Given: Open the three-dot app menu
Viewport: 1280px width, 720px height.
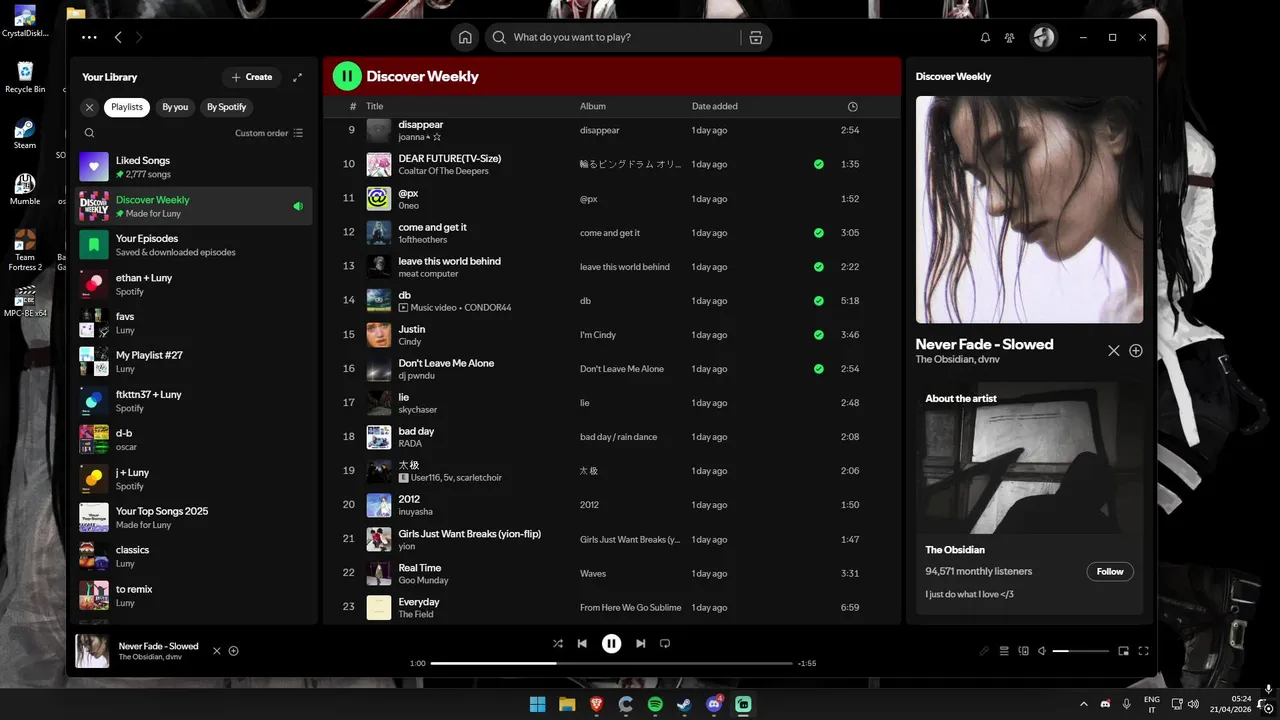Looking at the screenshot, I should [x=89, y=37].
